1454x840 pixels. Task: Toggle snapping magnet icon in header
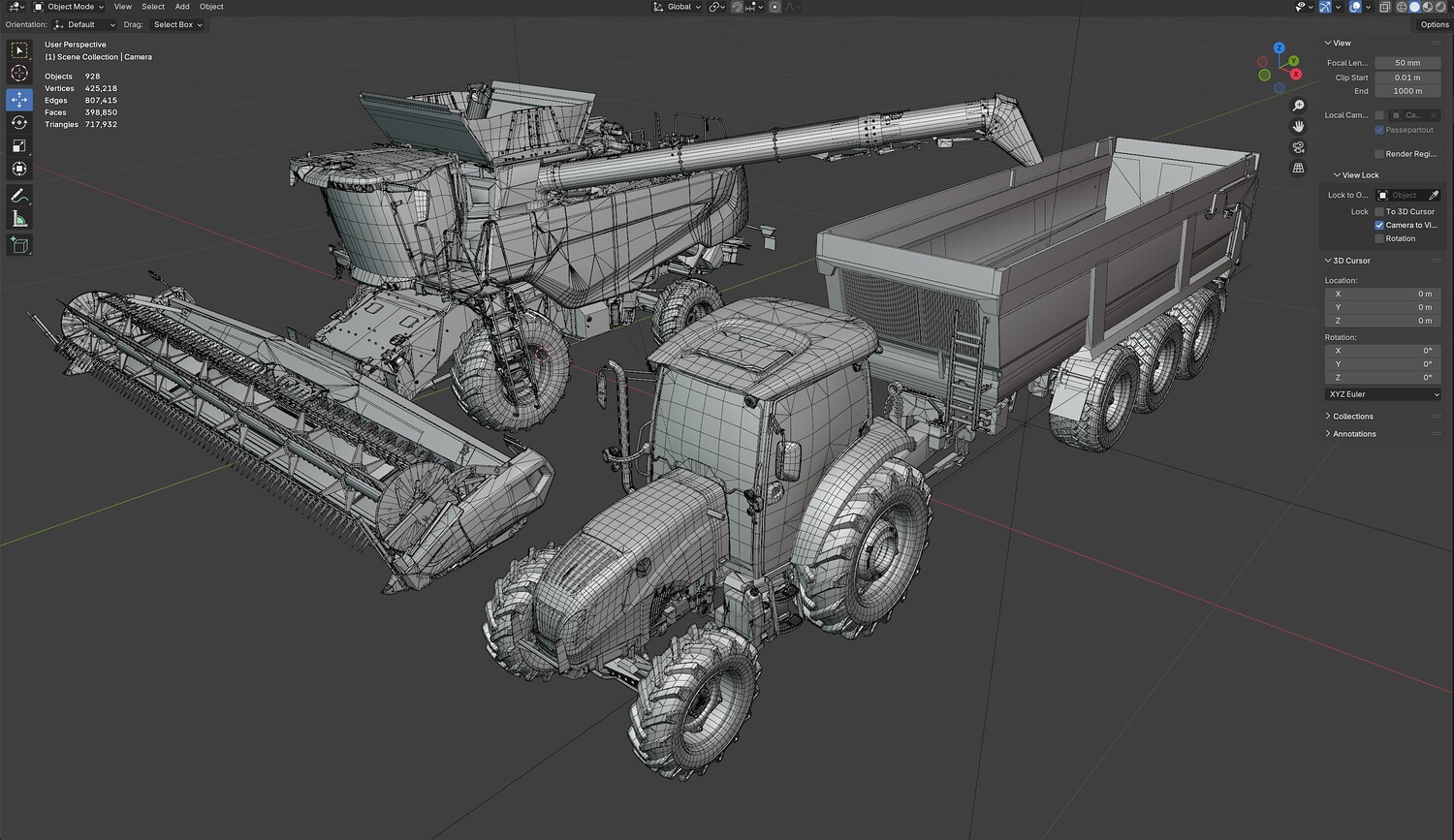[738, 7]
